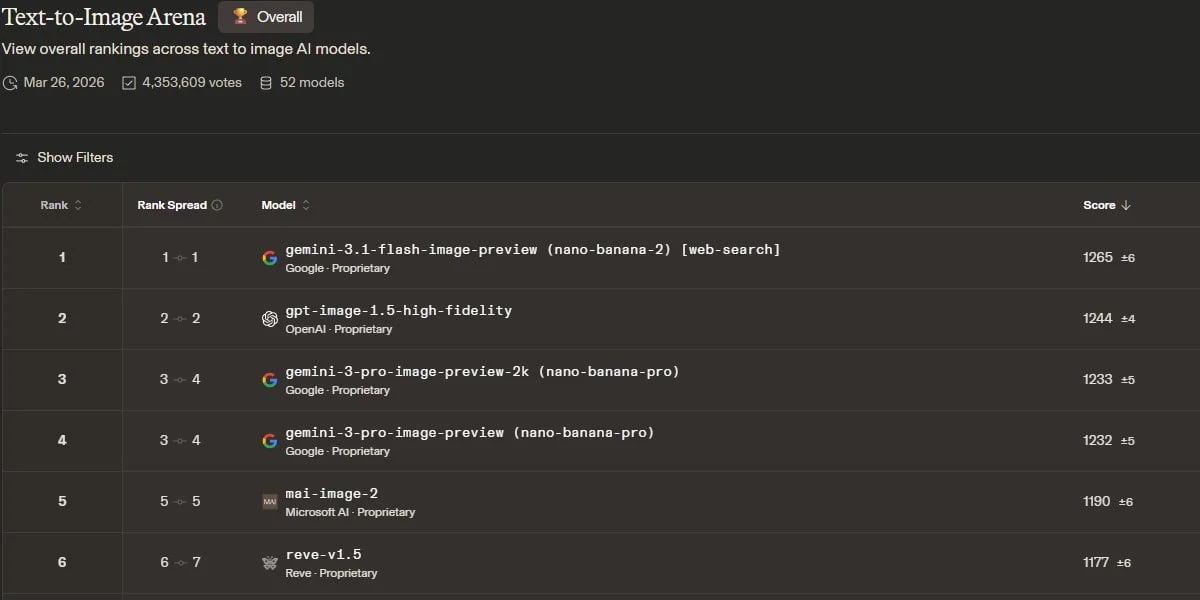Click the Microsoft AI icon next to mai-image-2
Image resolution: width=1200 pixels, height=600 pixels.
269,501
